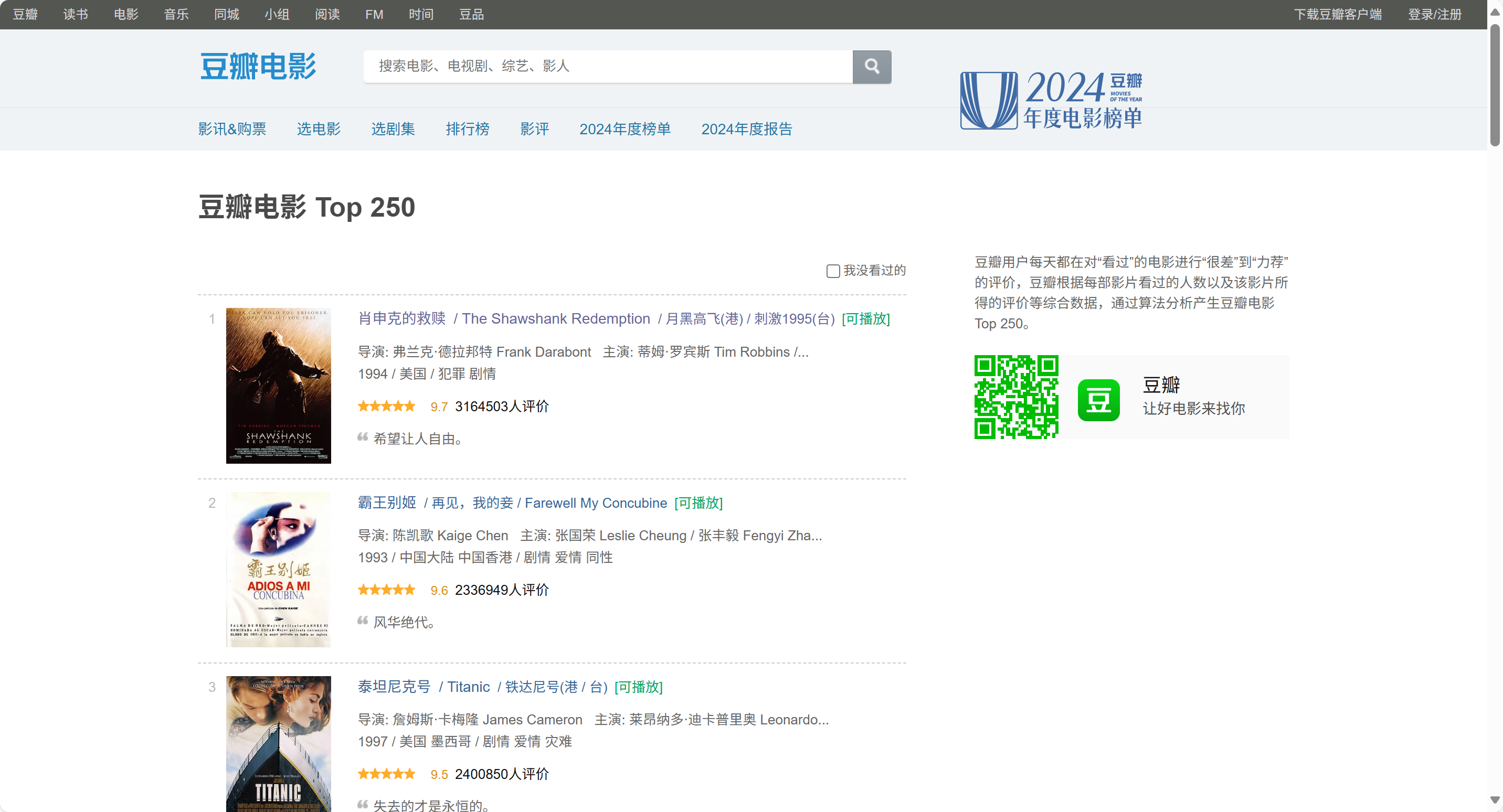
Task: Click 登录/注册 link
Action: 1434,15
